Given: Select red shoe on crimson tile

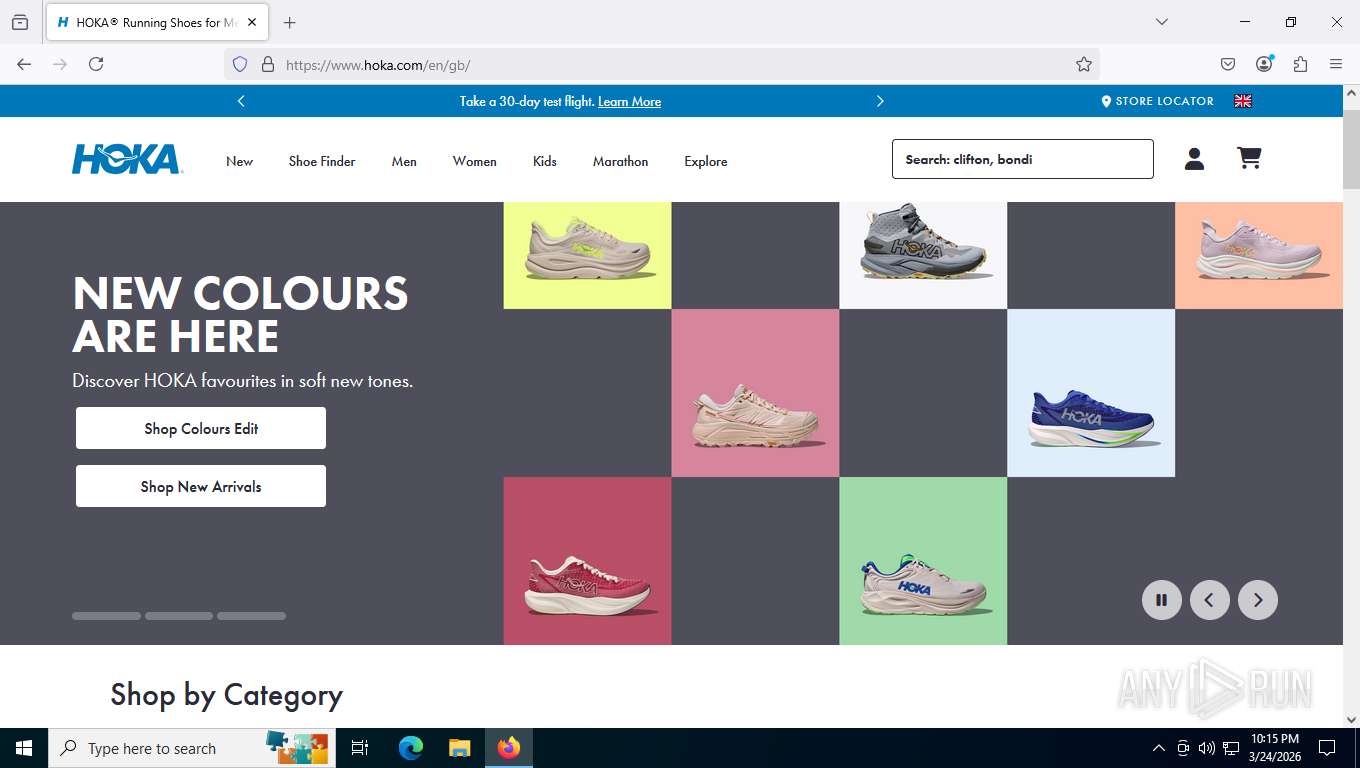Looking at the screenshot, I should coord(587,561).
